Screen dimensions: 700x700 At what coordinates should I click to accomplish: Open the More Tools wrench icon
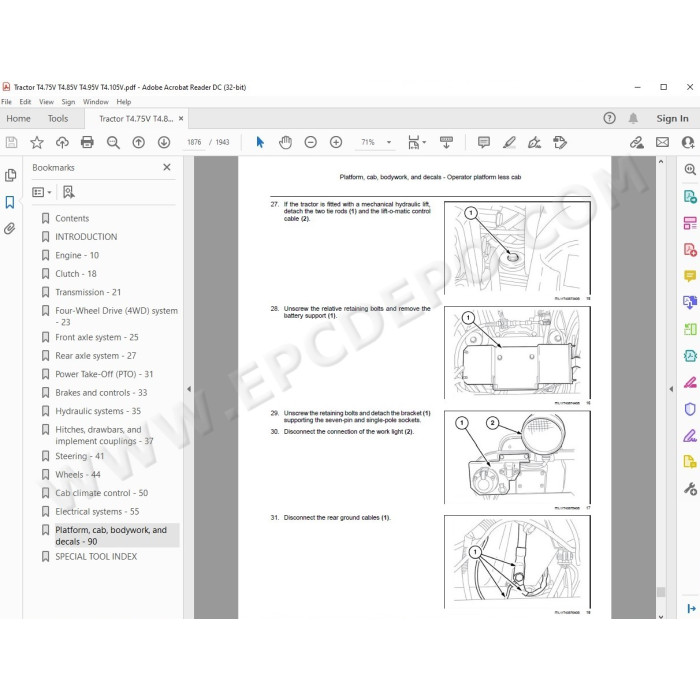tap(690, 489)
